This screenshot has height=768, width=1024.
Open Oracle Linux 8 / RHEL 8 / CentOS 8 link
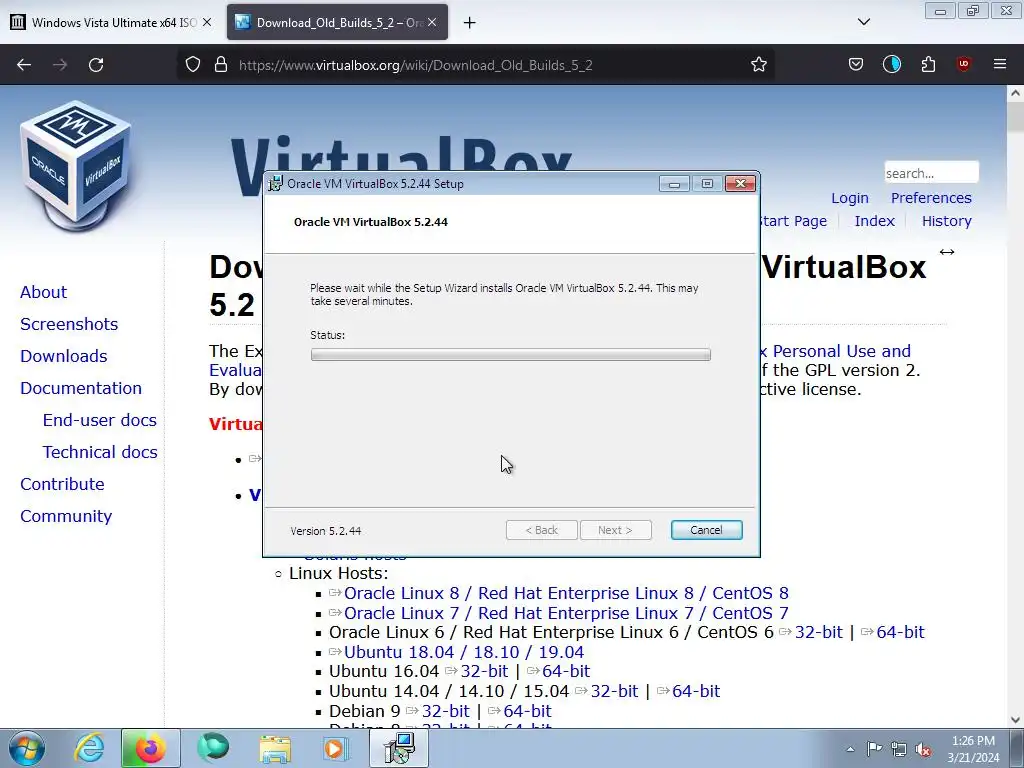(566, 593)
